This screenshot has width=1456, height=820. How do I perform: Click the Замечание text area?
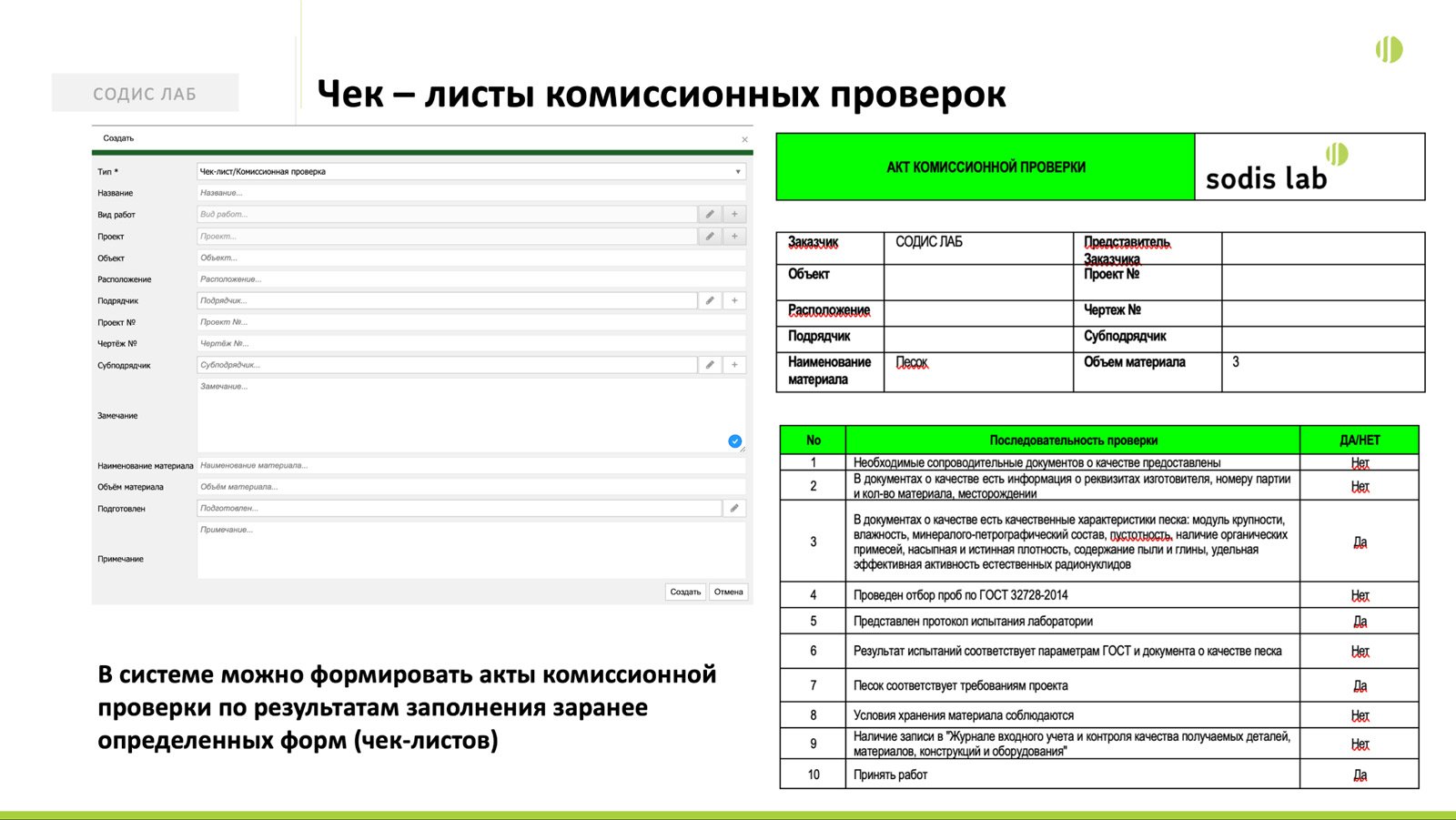[x=471, y=415]
